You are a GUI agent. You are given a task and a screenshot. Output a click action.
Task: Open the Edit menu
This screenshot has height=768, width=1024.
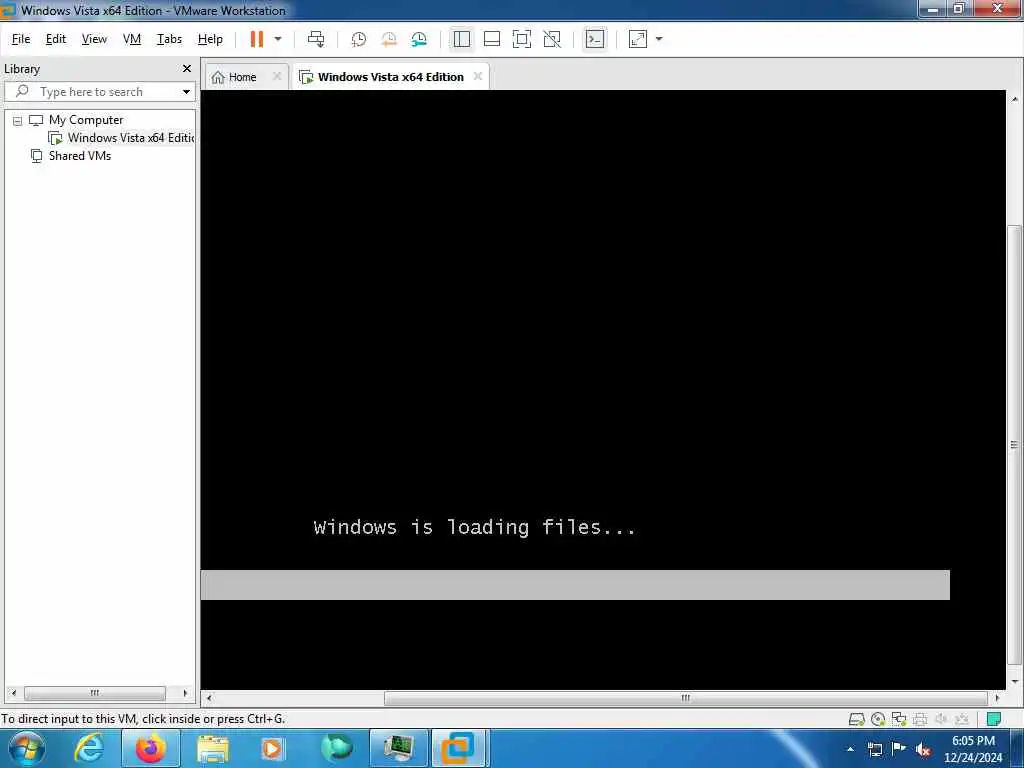pyautogui.click(x=56, y=39)
